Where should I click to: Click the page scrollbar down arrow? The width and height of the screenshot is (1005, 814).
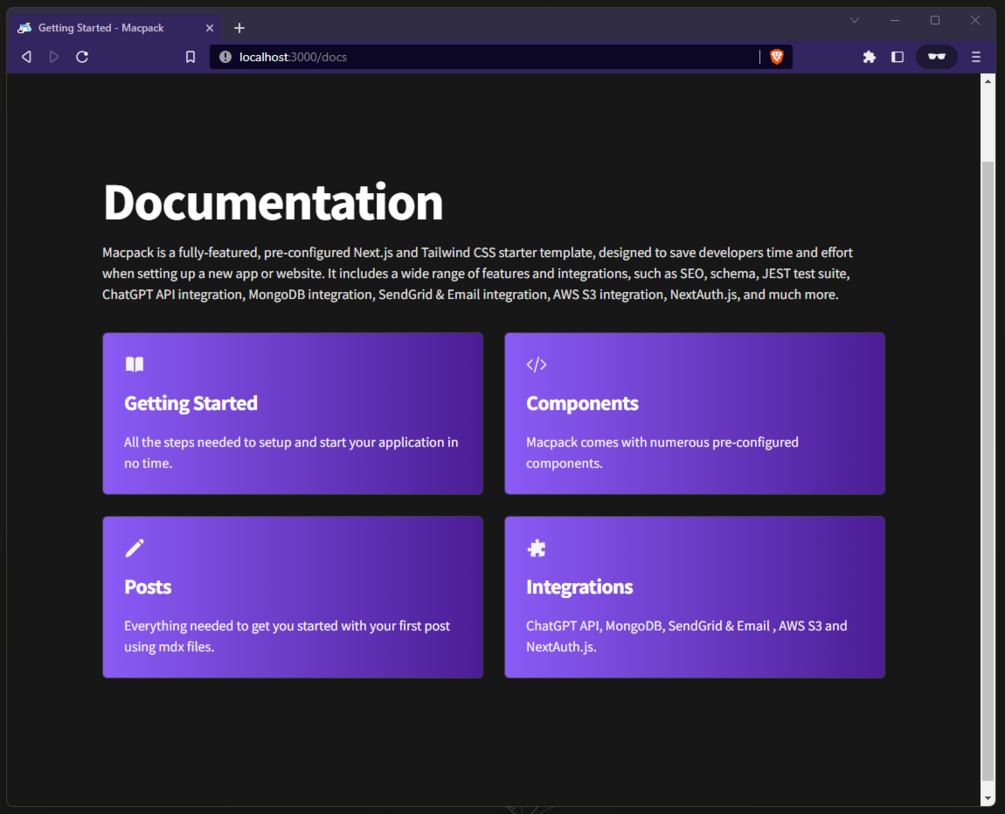(988, 798)
